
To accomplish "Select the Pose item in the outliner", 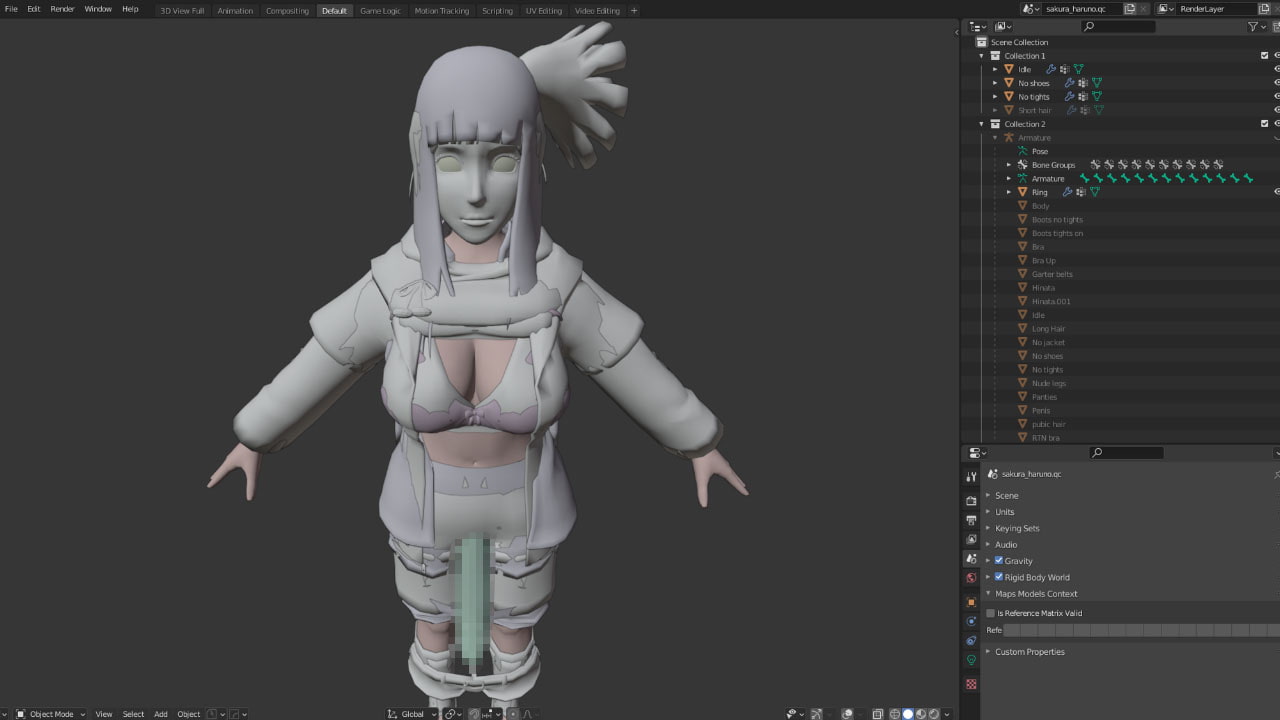I will point(1039,151).
